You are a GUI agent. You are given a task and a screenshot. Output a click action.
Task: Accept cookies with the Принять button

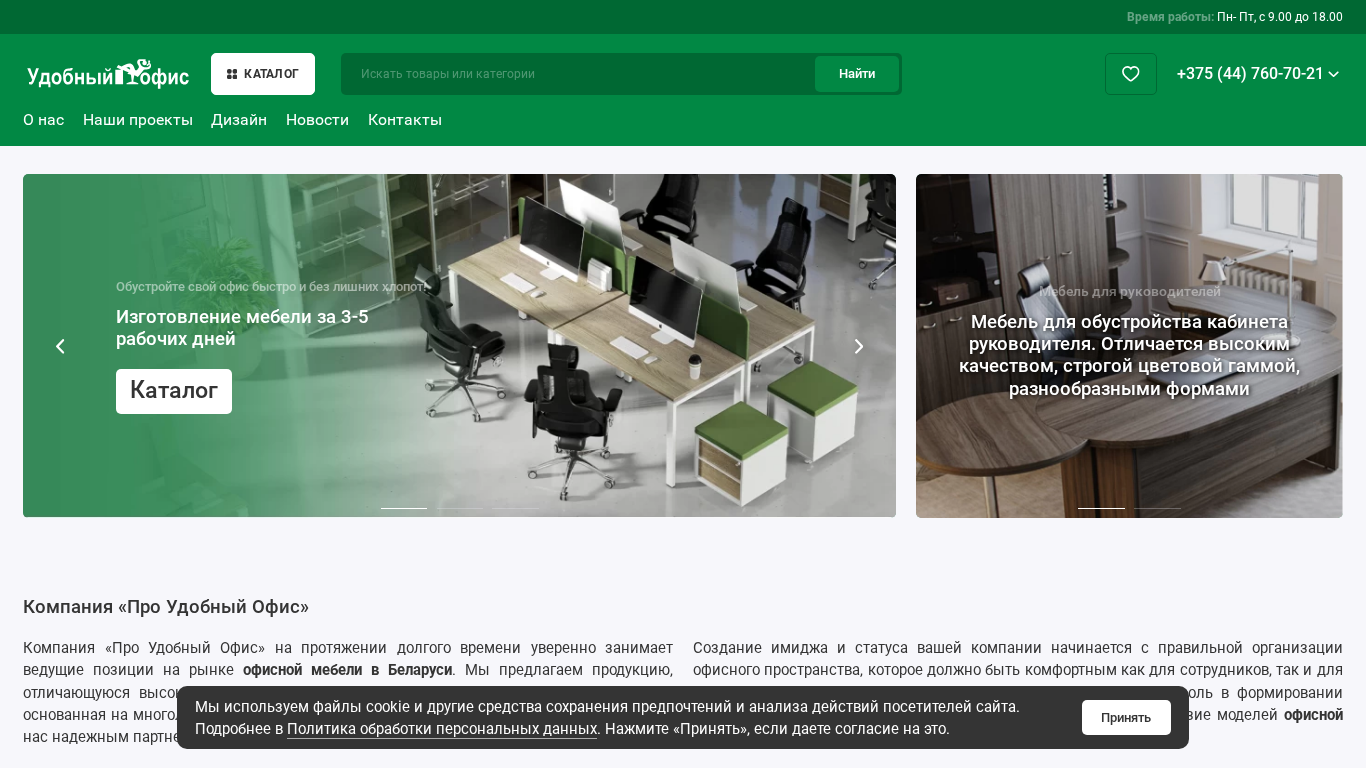pos(1126,717)
